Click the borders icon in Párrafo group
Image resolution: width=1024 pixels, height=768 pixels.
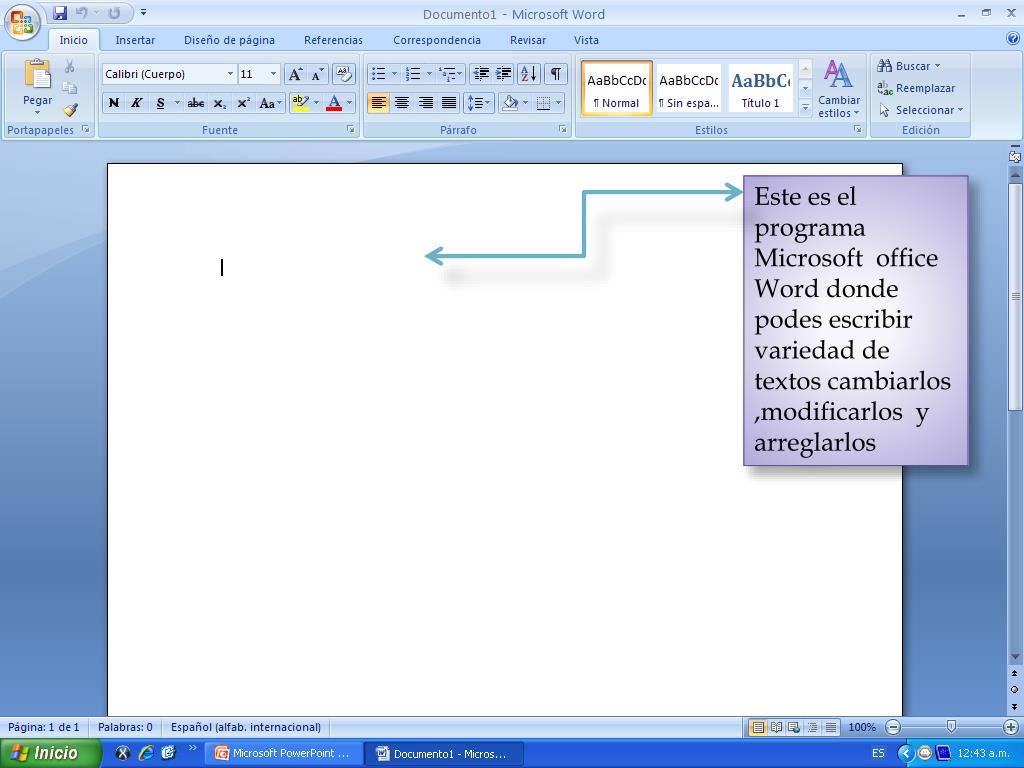click(x=543, y=103)
